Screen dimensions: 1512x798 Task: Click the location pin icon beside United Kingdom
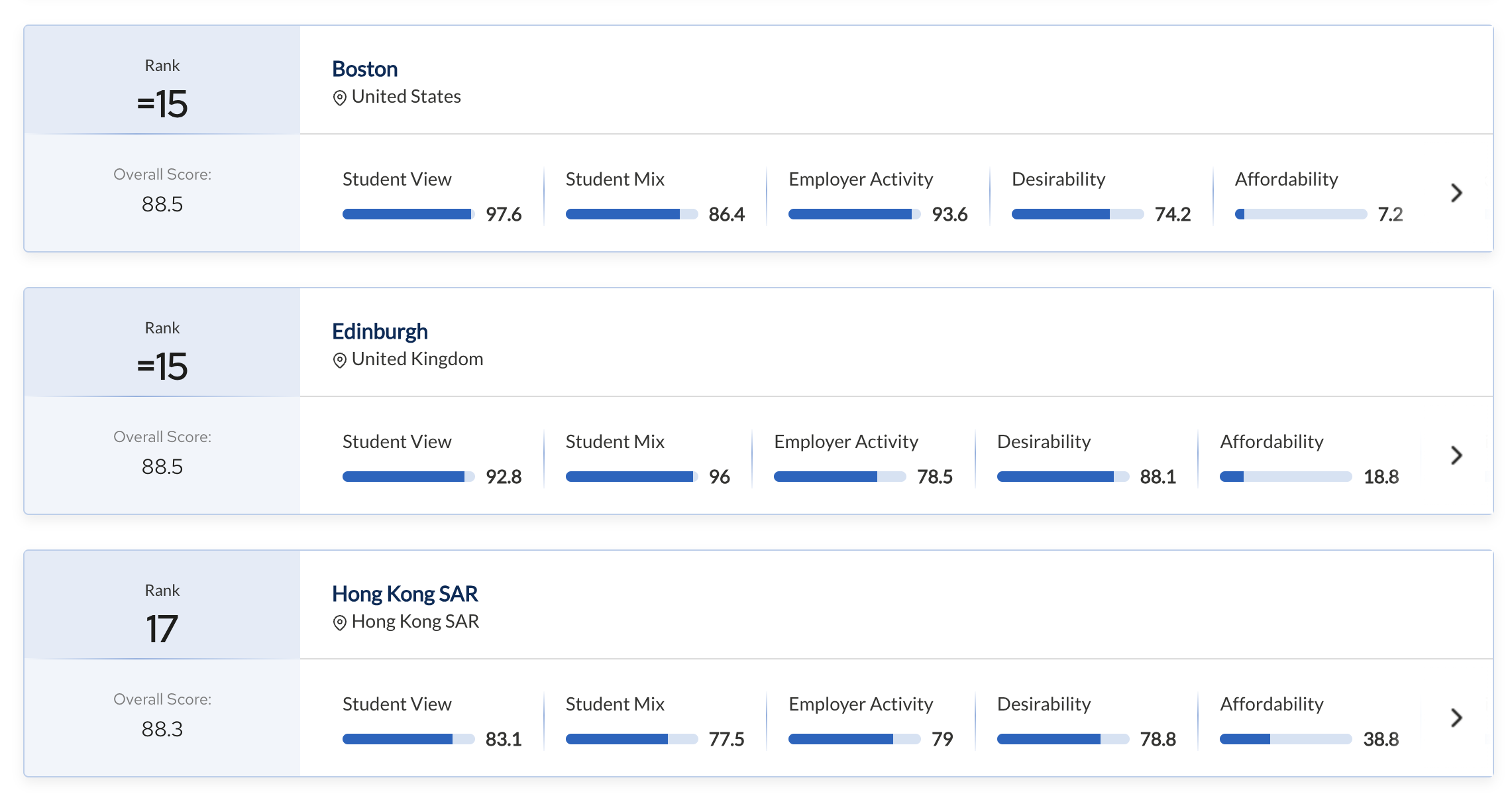[339, 361]
